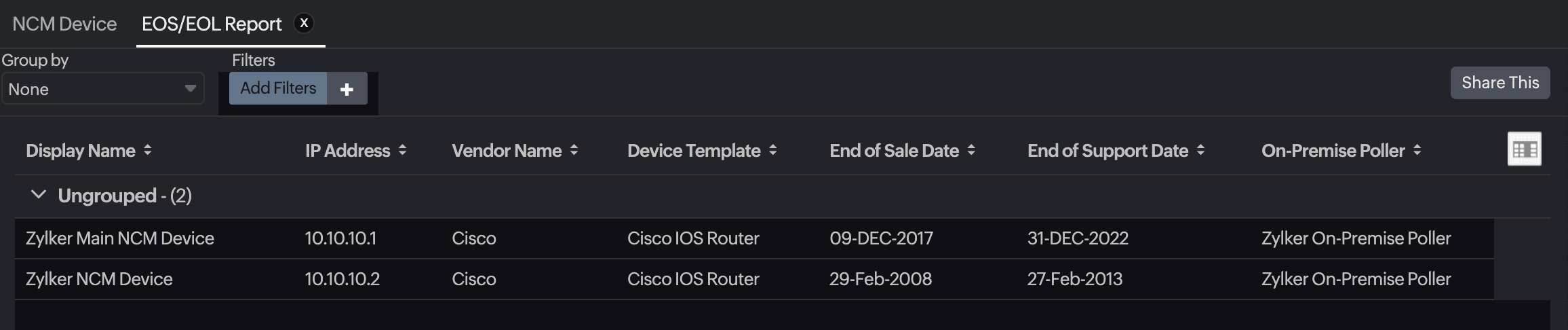The image size is (1568, 330).
Task: Sort by Vendor Name column arrows
Action: (574, 151)
